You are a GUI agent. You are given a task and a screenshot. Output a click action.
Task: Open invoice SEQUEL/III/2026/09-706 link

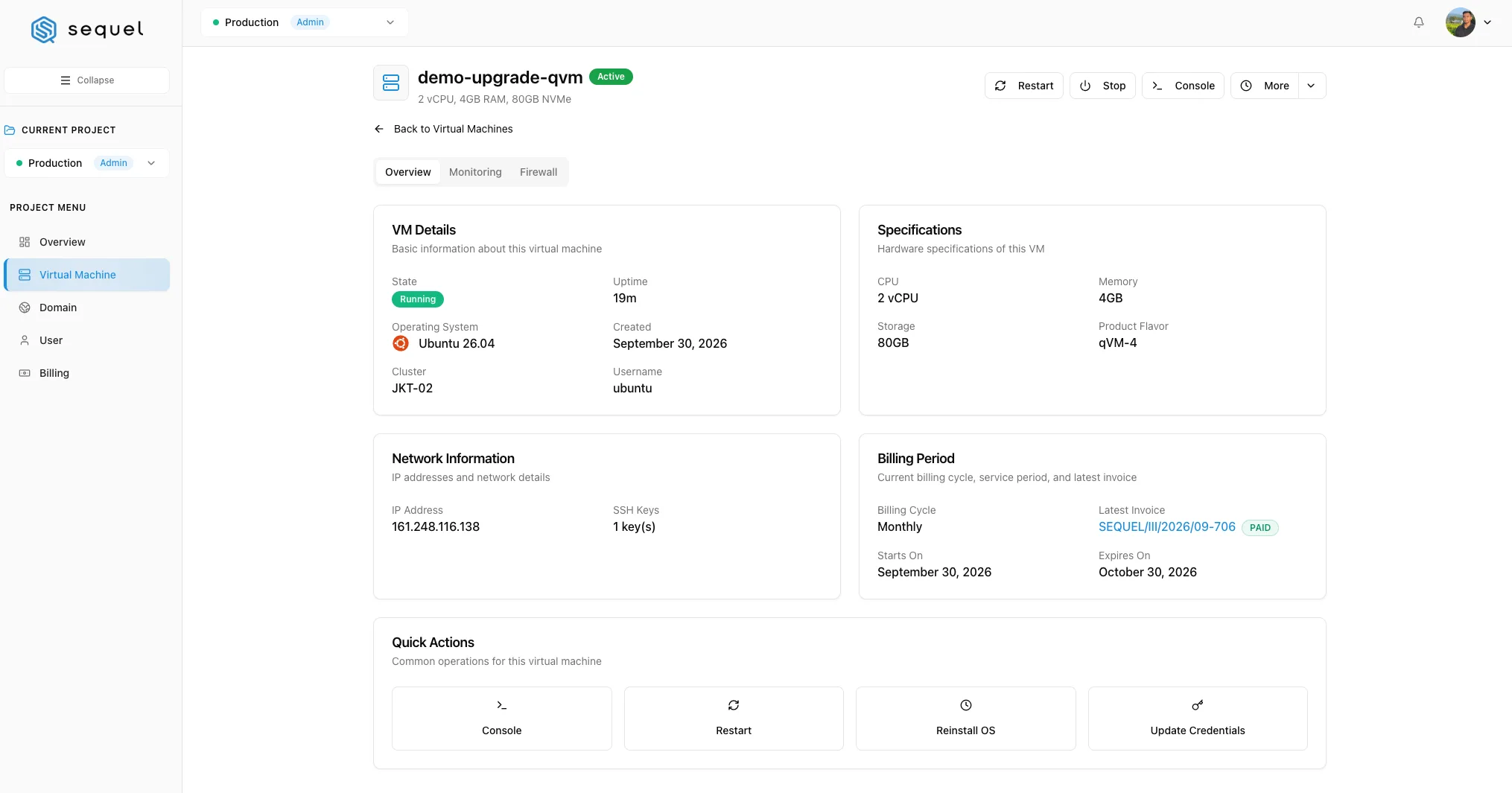click(x=1166, y=526)
